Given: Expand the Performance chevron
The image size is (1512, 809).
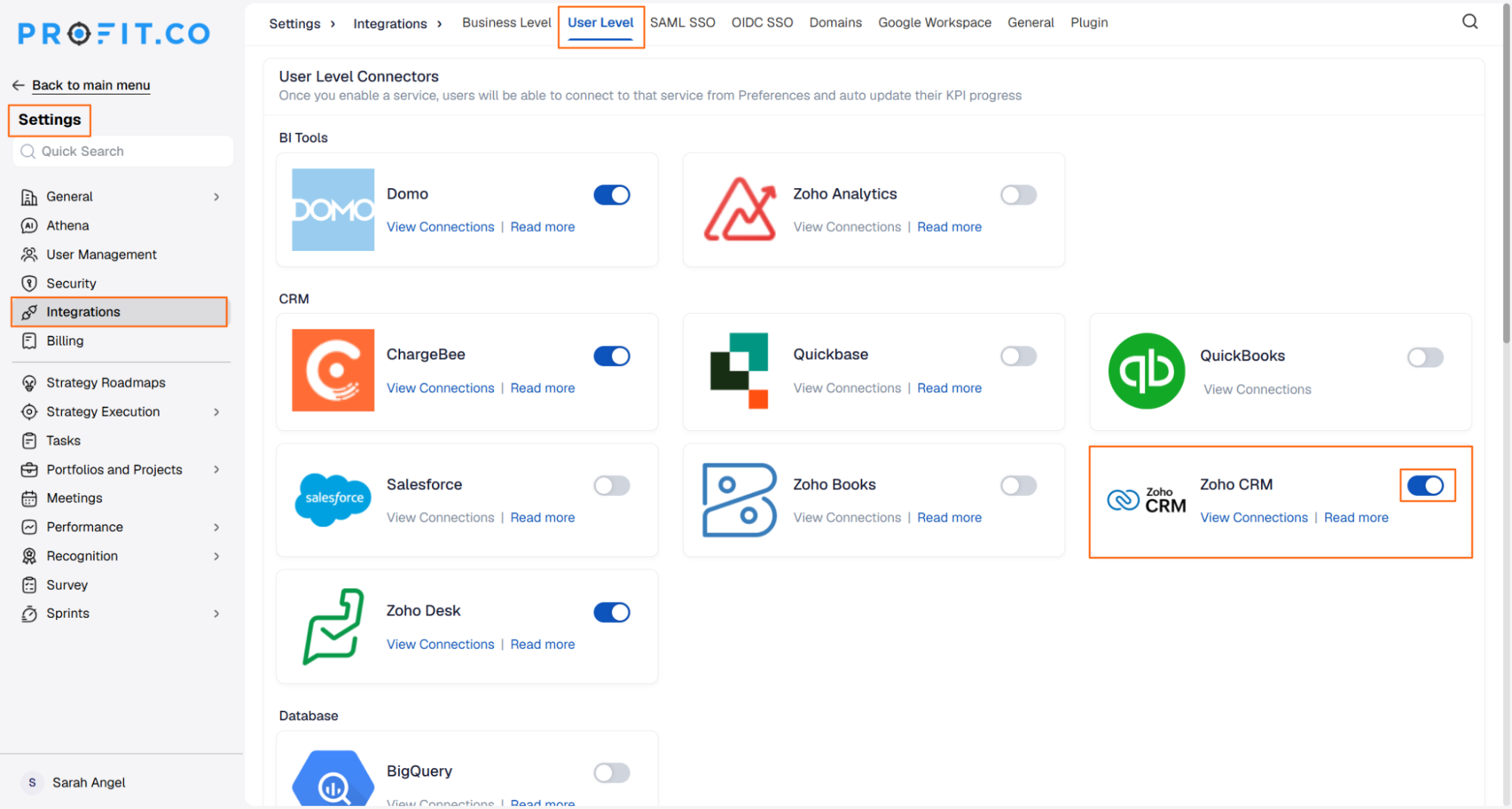Looking at the screenshot, I should click(216, 527).
